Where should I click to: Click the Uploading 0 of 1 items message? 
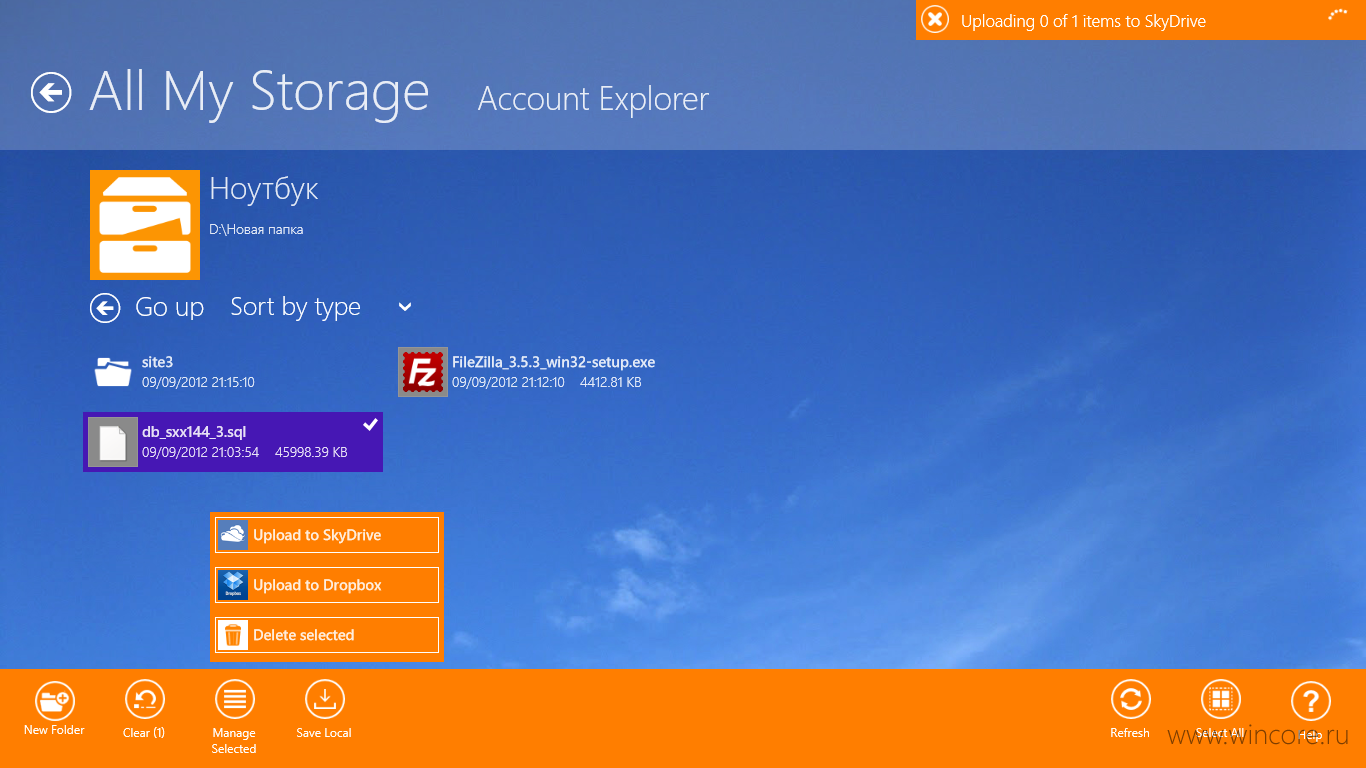(1083, 21)
